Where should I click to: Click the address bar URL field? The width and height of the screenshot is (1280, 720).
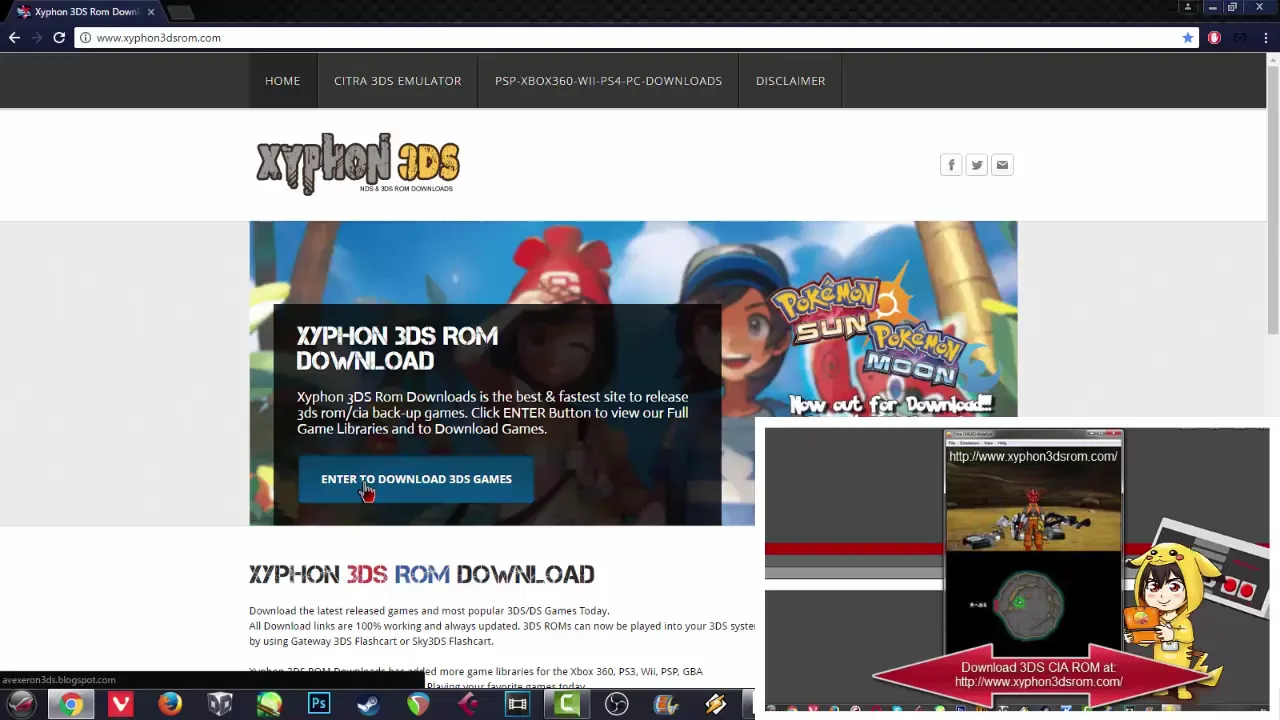(x=600, y=38)
